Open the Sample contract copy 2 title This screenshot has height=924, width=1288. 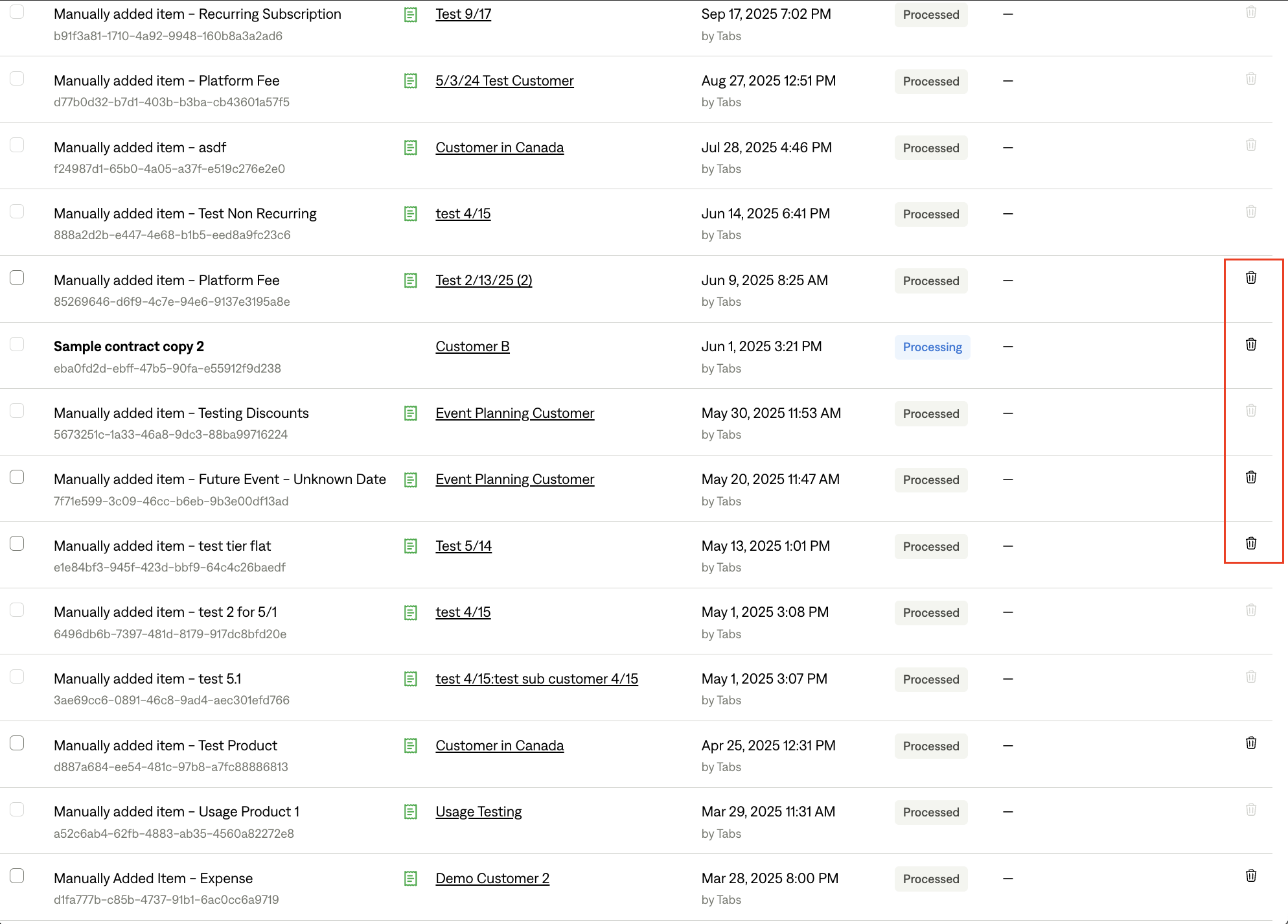click(128, 347)
